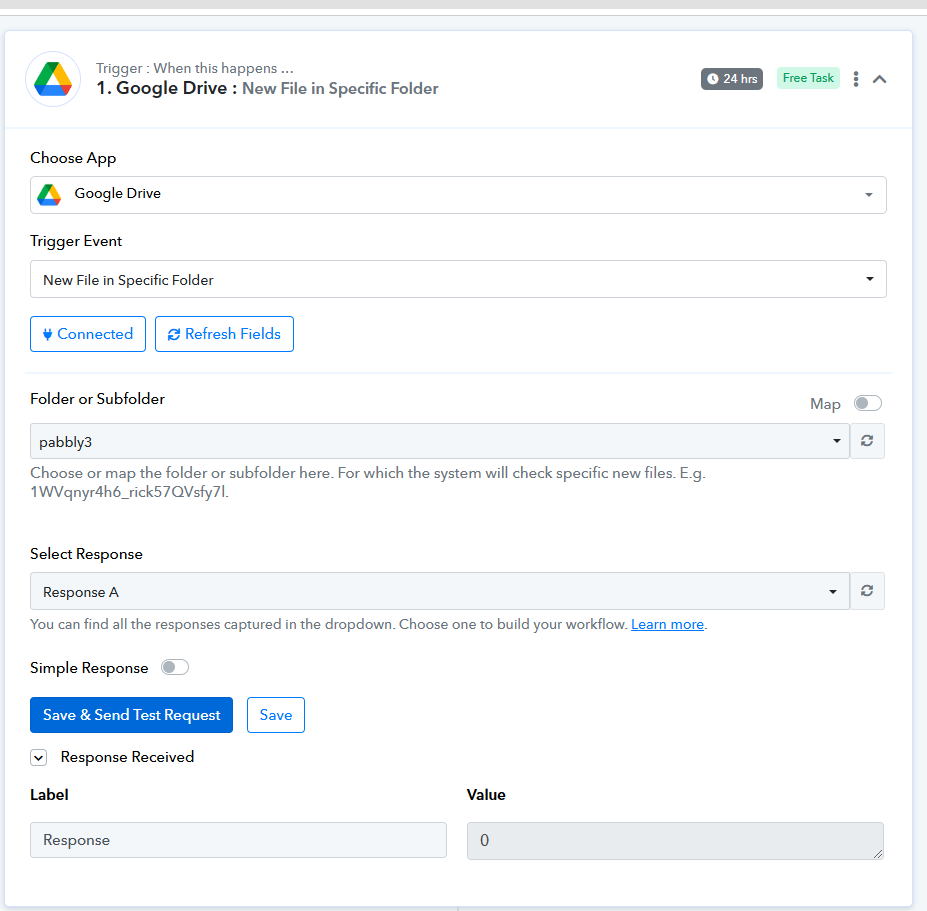Open the Folder or Subfolder dropdown

(440, 441)
